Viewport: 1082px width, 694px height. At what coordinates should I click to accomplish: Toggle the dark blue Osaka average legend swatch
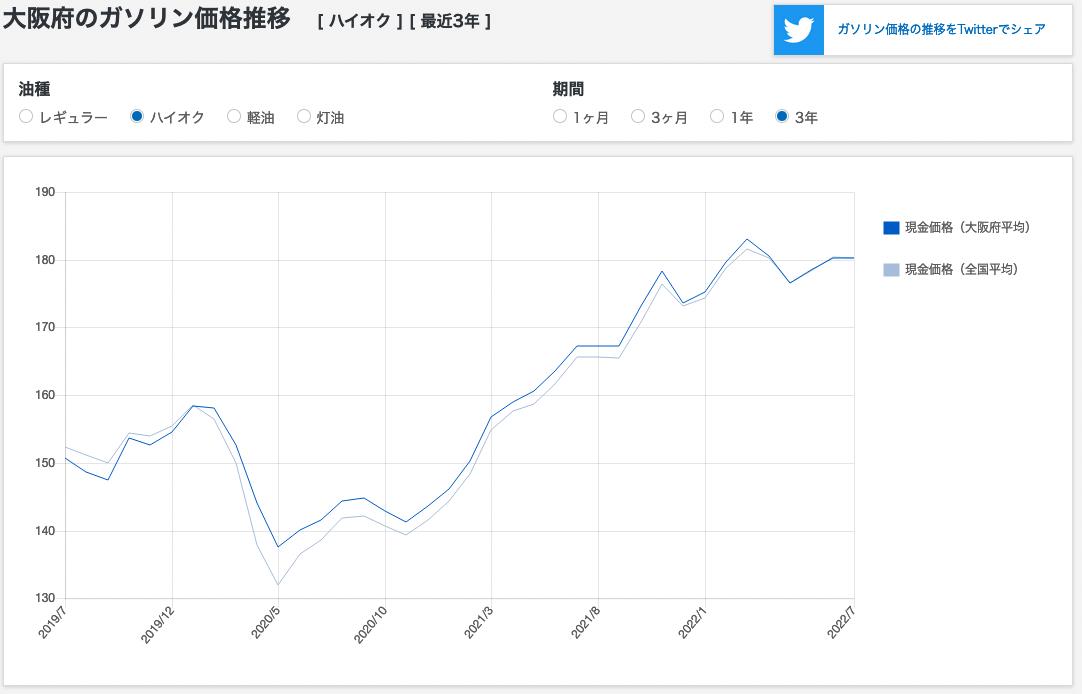pos(891,228)
